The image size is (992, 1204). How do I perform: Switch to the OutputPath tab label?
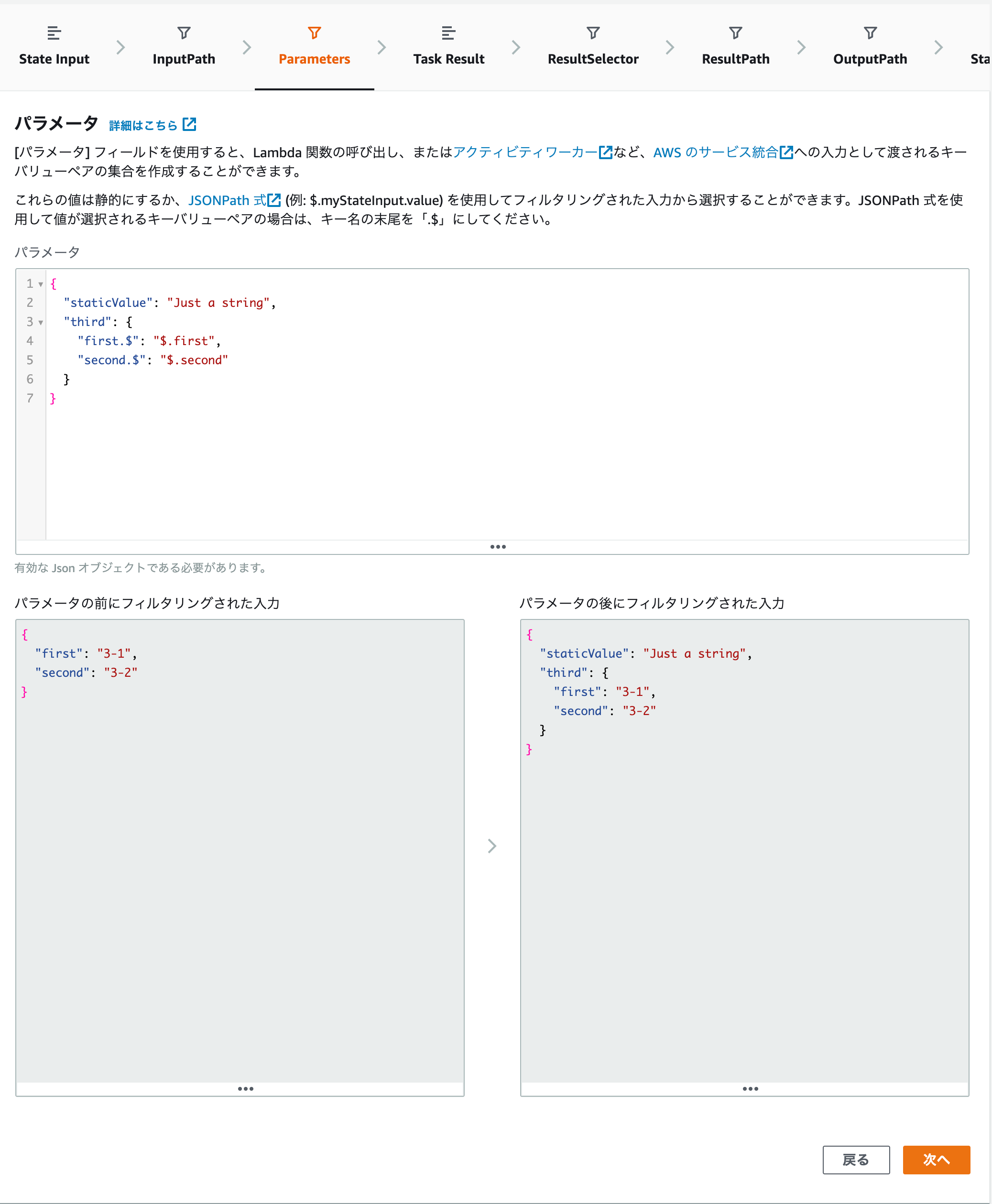coord(869,59)
